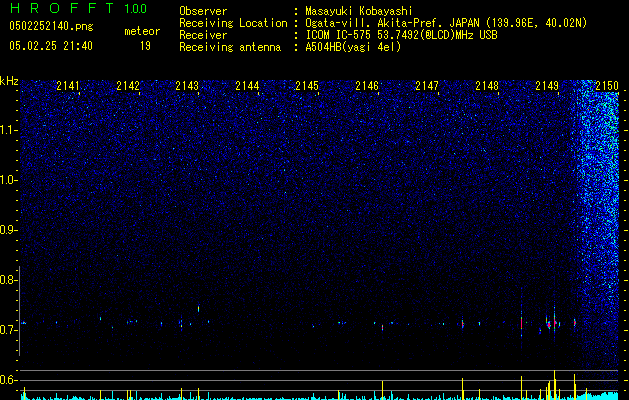Viewport: 629px width, 400px height.
Task: Click the 0.8 frequency axis label
Action: 8,280
